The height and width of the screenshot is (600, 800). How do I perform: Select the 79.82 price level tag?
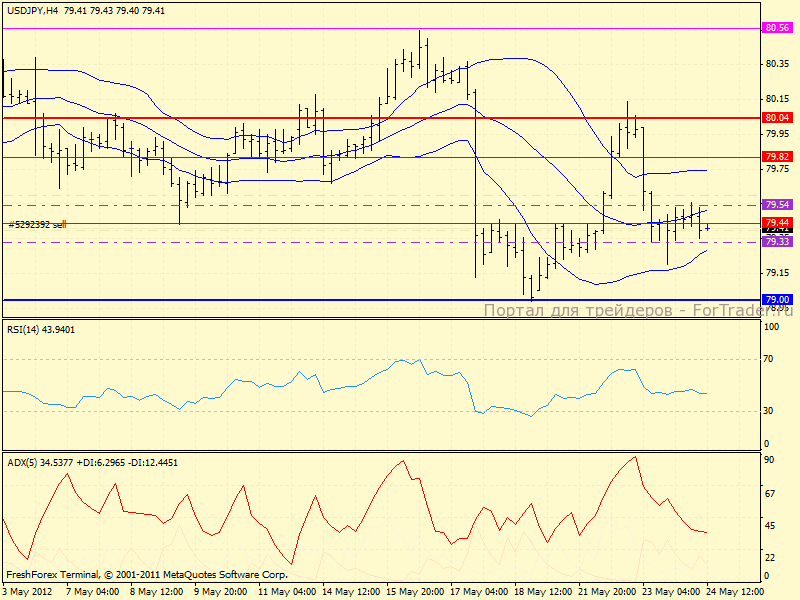pyautogui.click(x=777, y=157)
